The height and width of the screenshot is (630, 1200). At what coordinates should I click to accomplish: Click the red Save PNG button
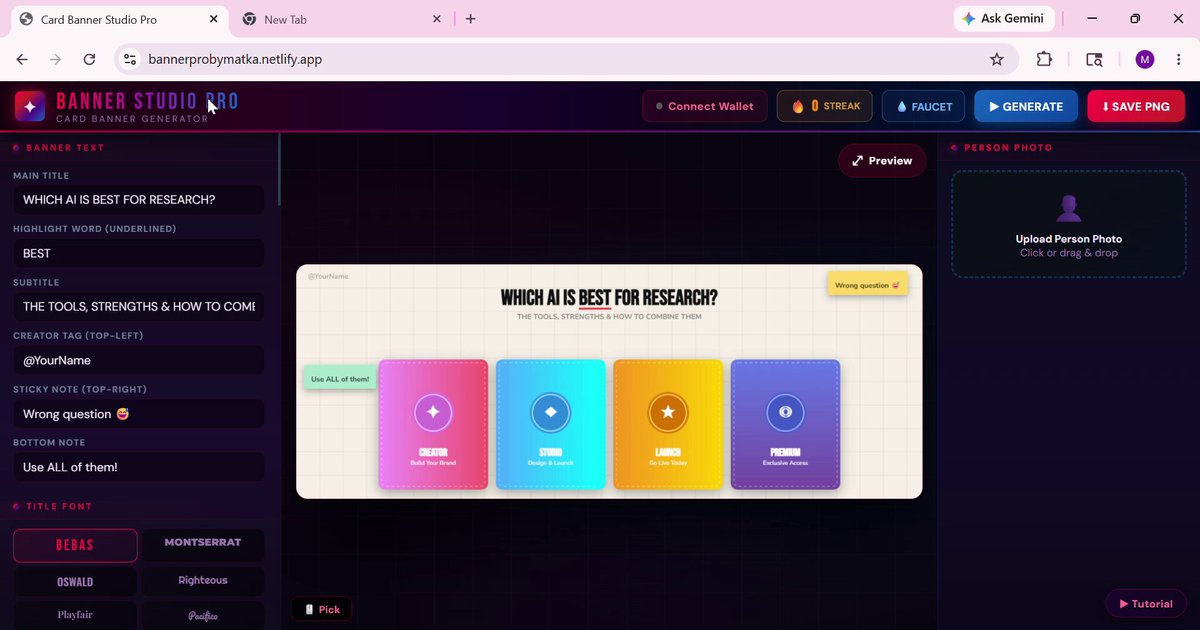(x=1136, y=106)
